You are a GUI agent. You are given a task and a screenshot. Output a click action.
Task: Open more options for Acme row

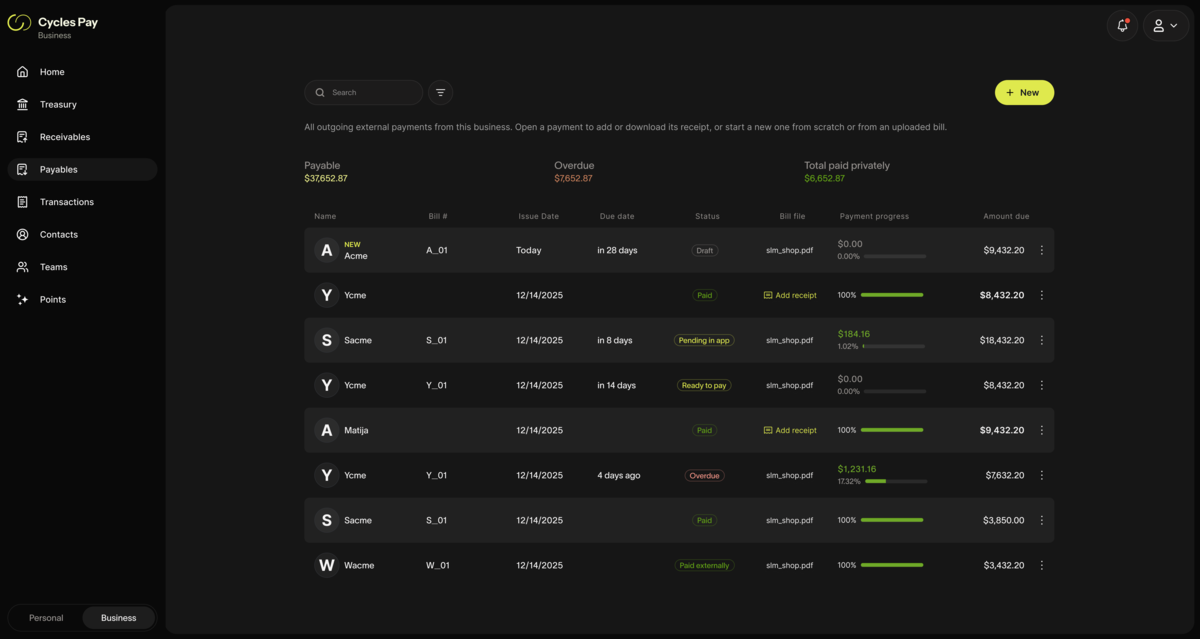[x=1041, y=250]
